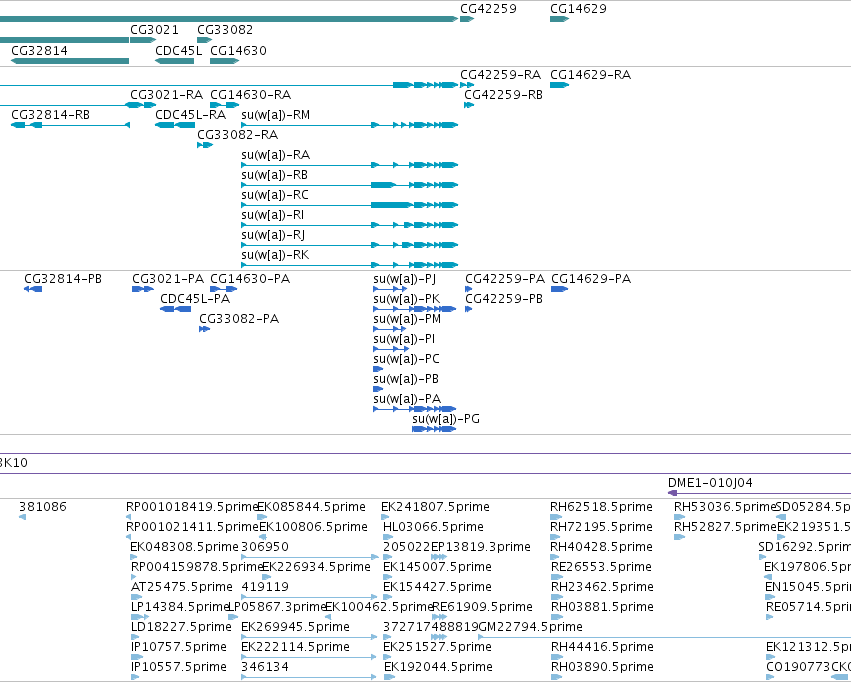
Task: Select the CG14629 gene label
Action: [578, 9]
